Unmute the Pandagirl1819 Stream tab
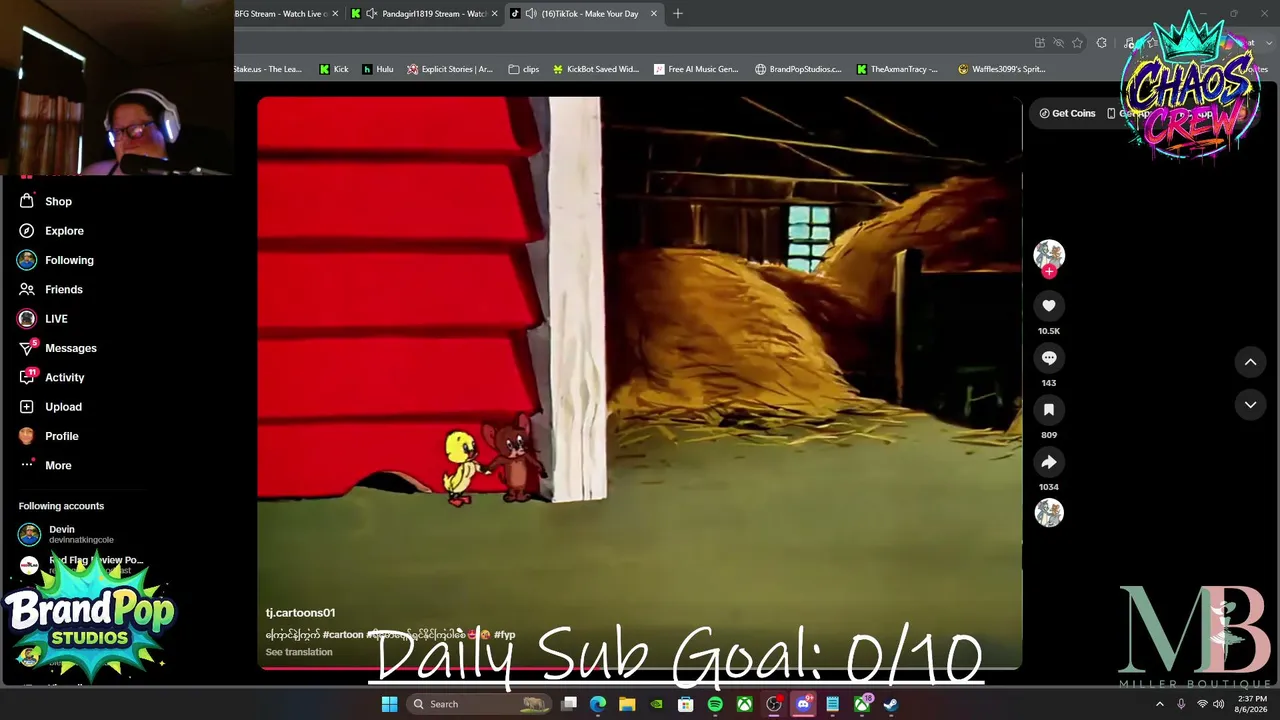Screen dimensions: 1280x720 click(372, 14)
